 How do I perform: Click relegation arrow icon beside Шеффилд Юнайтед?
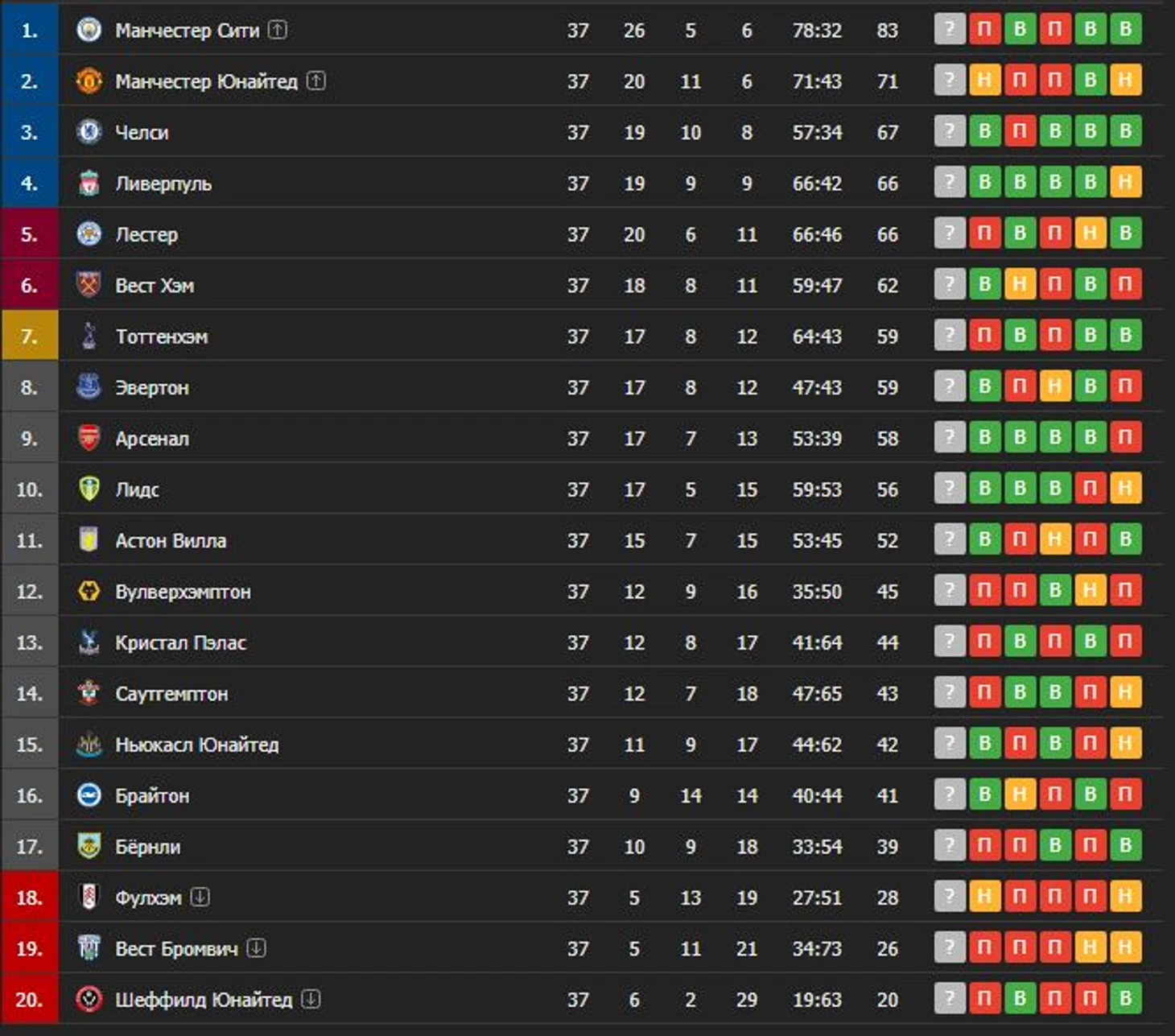point(311,999)
